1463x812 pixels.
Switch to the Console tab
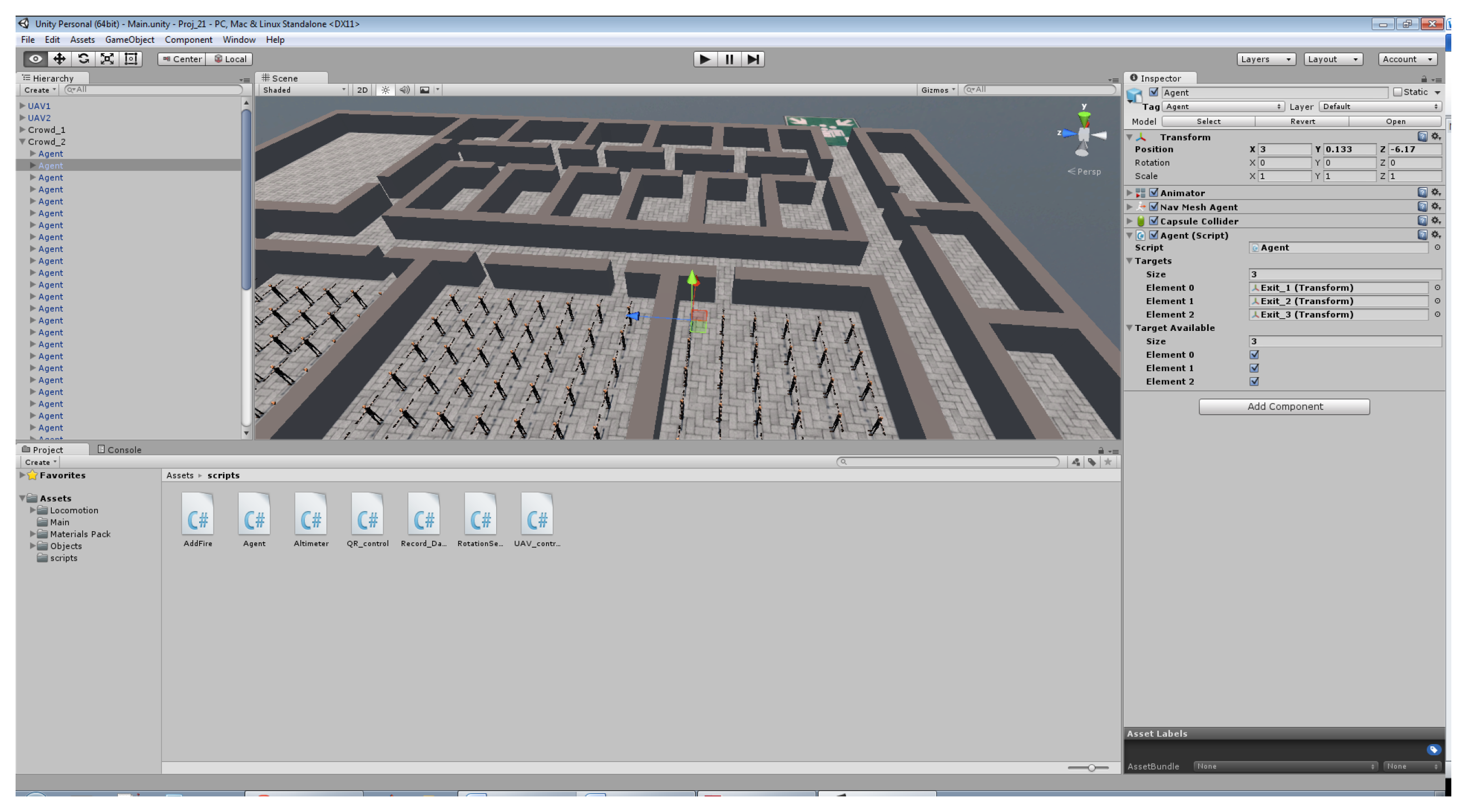[x=119, y=450]
